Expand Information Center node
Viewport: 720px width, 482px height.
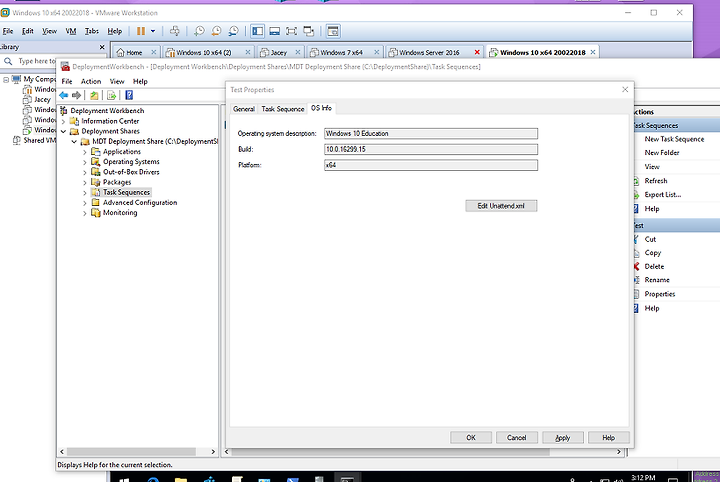click(63, 121)
